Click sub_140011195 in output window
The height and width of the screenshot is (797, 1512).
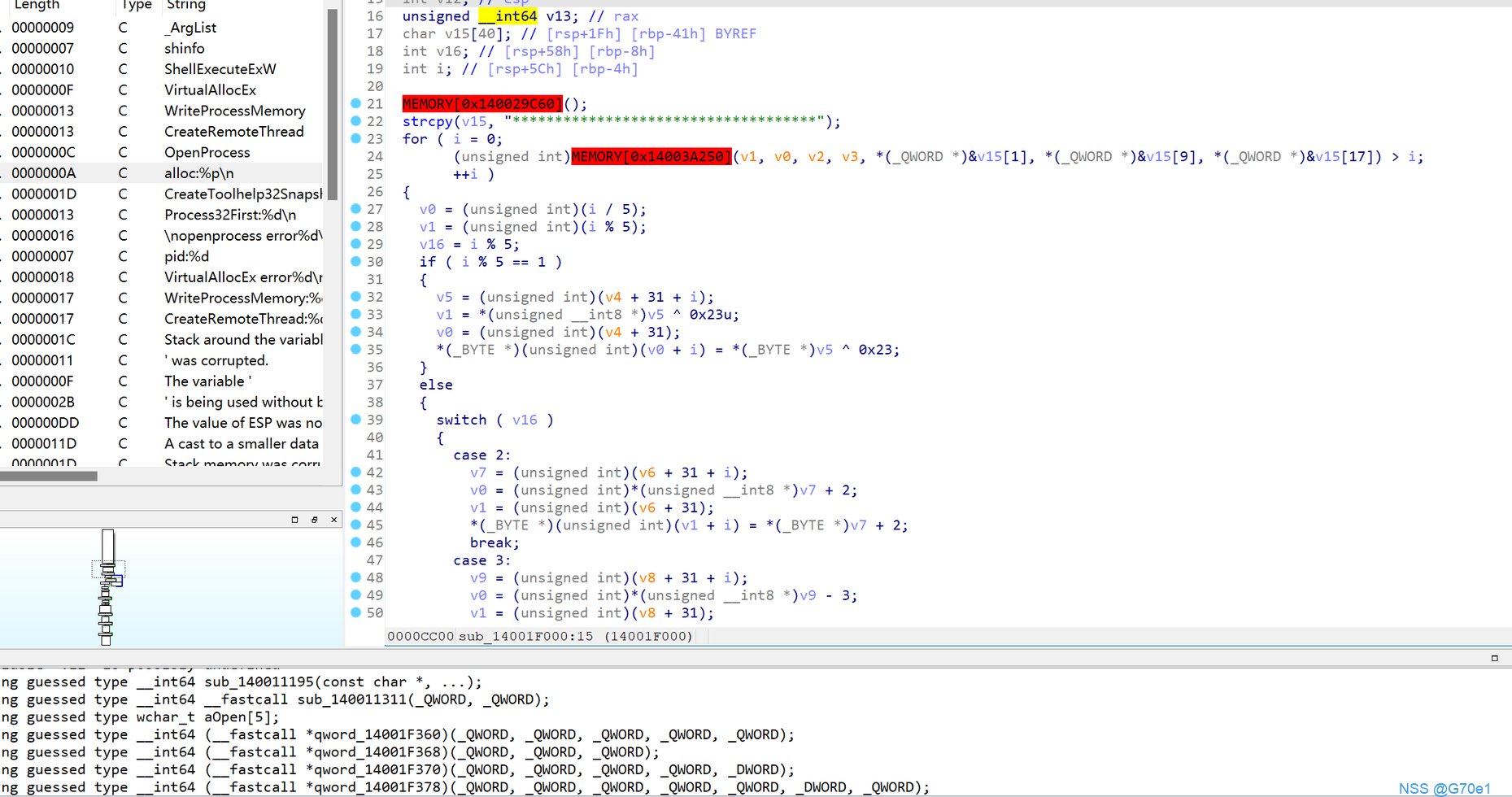259,682
